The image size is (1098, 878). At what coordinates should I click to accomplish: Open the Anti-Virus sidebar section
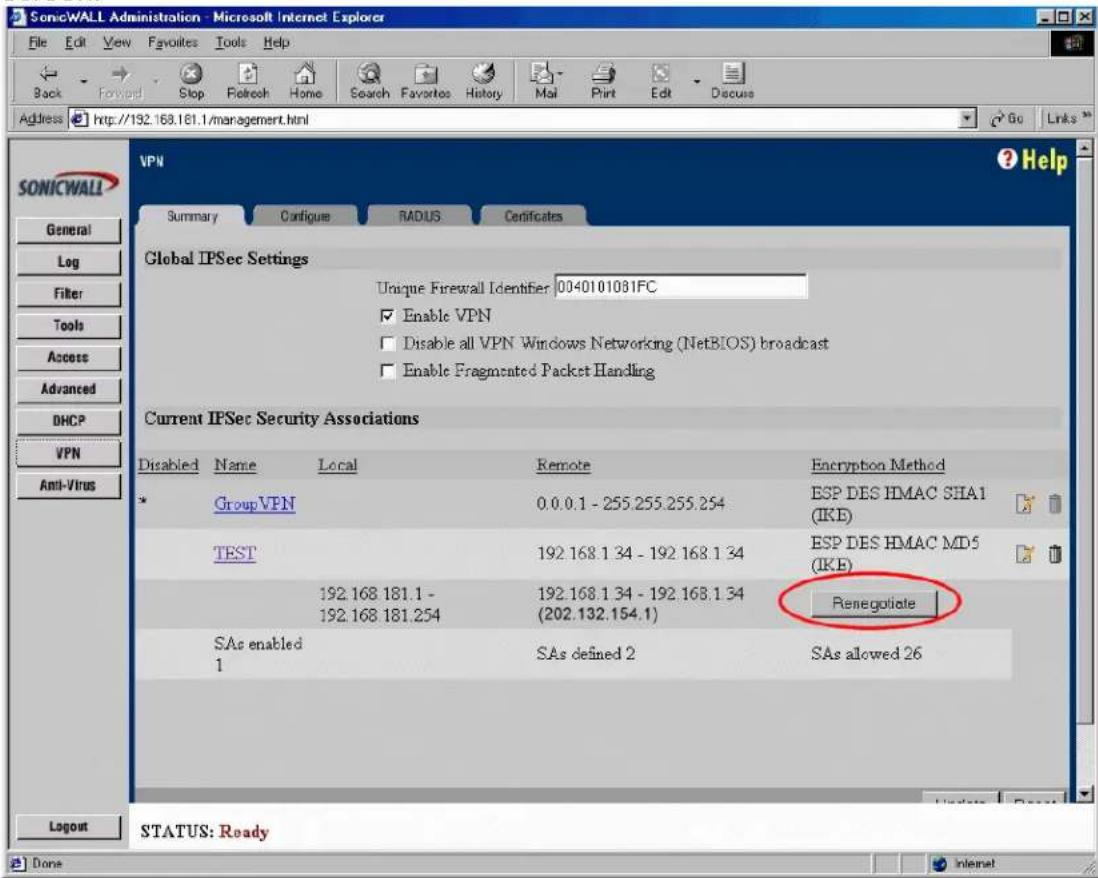(x=68, y=485)
